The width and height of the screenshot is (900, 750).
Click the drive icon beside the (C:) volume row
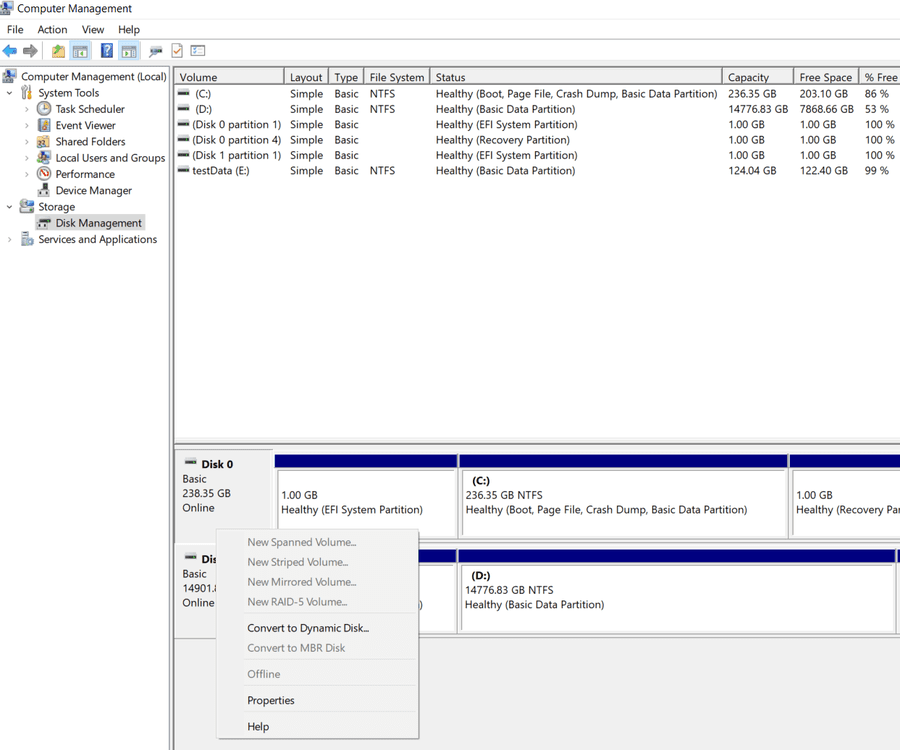coord(184,93)
